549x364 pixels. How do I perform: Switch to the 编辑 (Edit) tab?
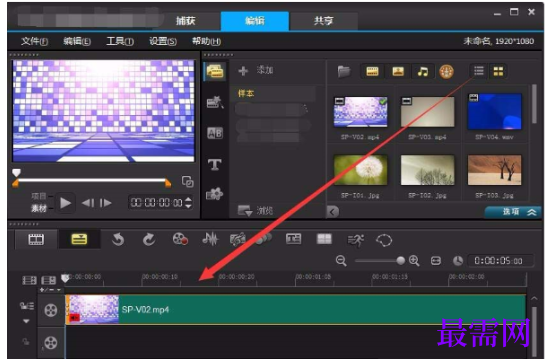coord(255,21)
